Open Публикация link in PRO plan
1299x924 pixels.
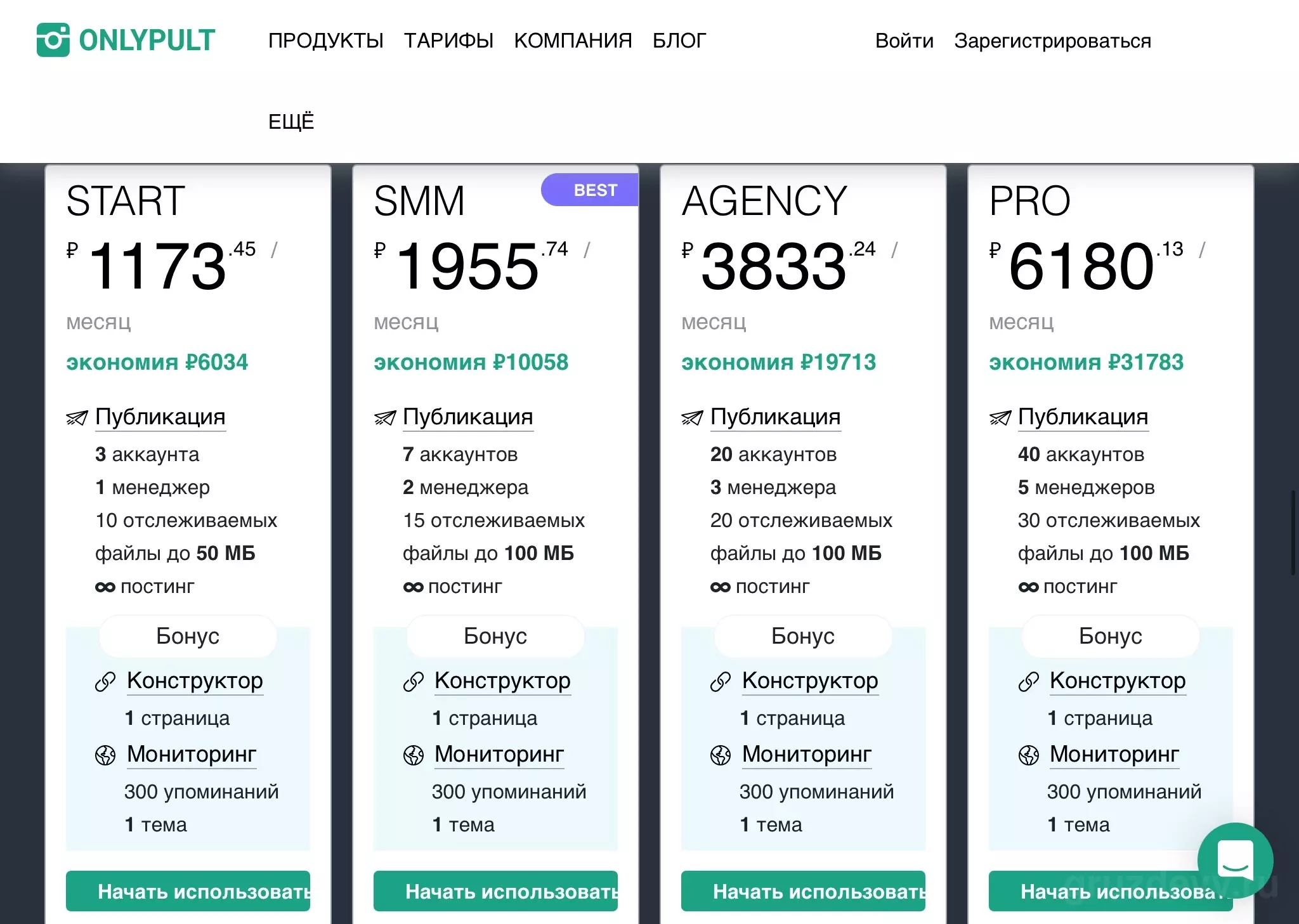click(x=1083, y=417)
